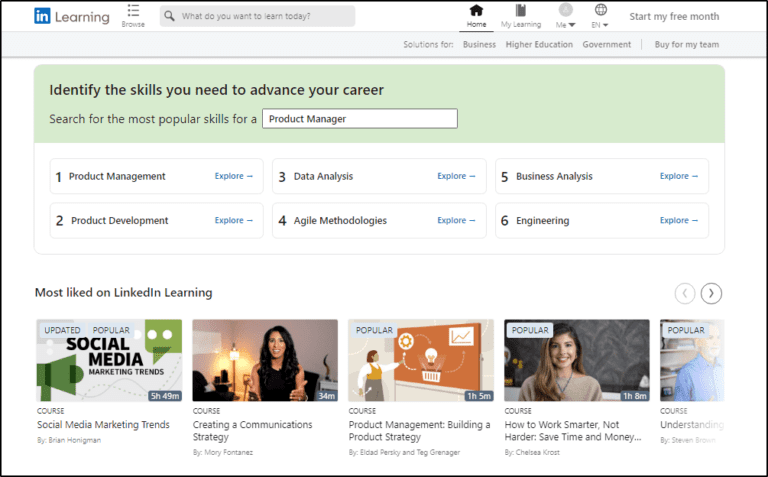This screenshot has height=477, width=768.
Task: Click the 'By: Chelsea Krost' author text
Action: click(532, 453)
